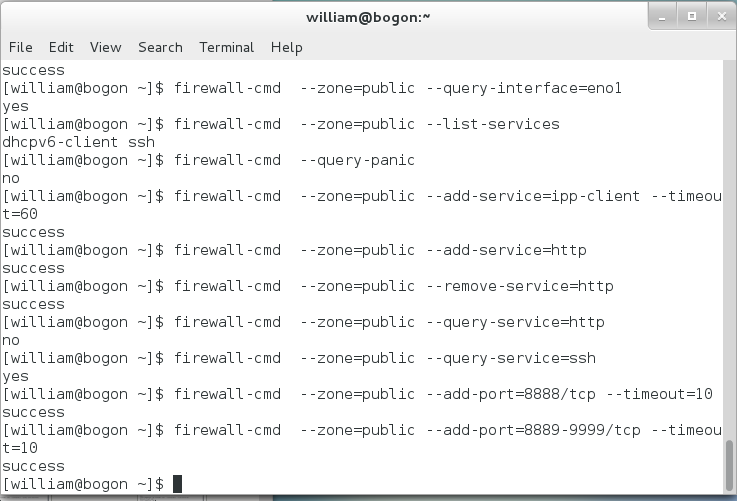Click the terminal vertical scrollbar thumb
This screenshot has height=501, width=737.
729,465
